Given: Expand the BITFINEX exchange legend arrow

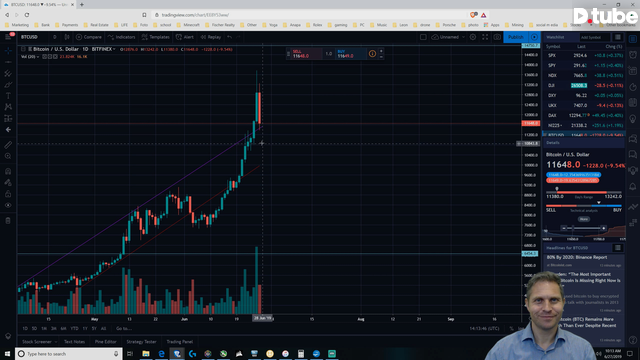Looking at the screenshot, I should point(114,49).
